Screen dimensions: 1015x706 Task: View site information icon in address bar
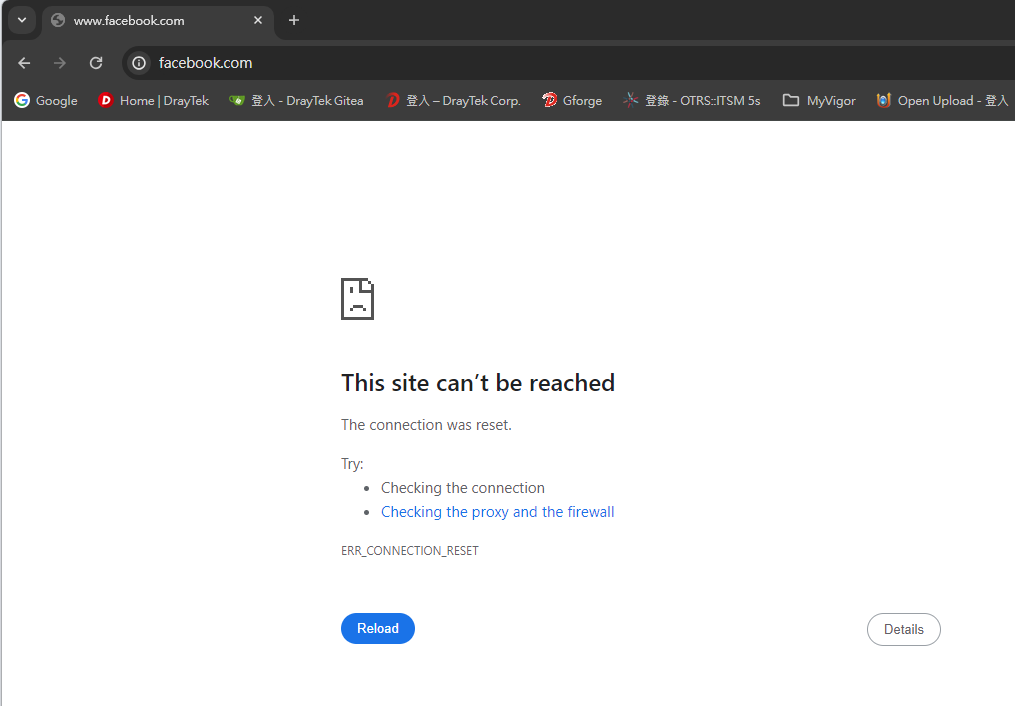pos(140,63)
